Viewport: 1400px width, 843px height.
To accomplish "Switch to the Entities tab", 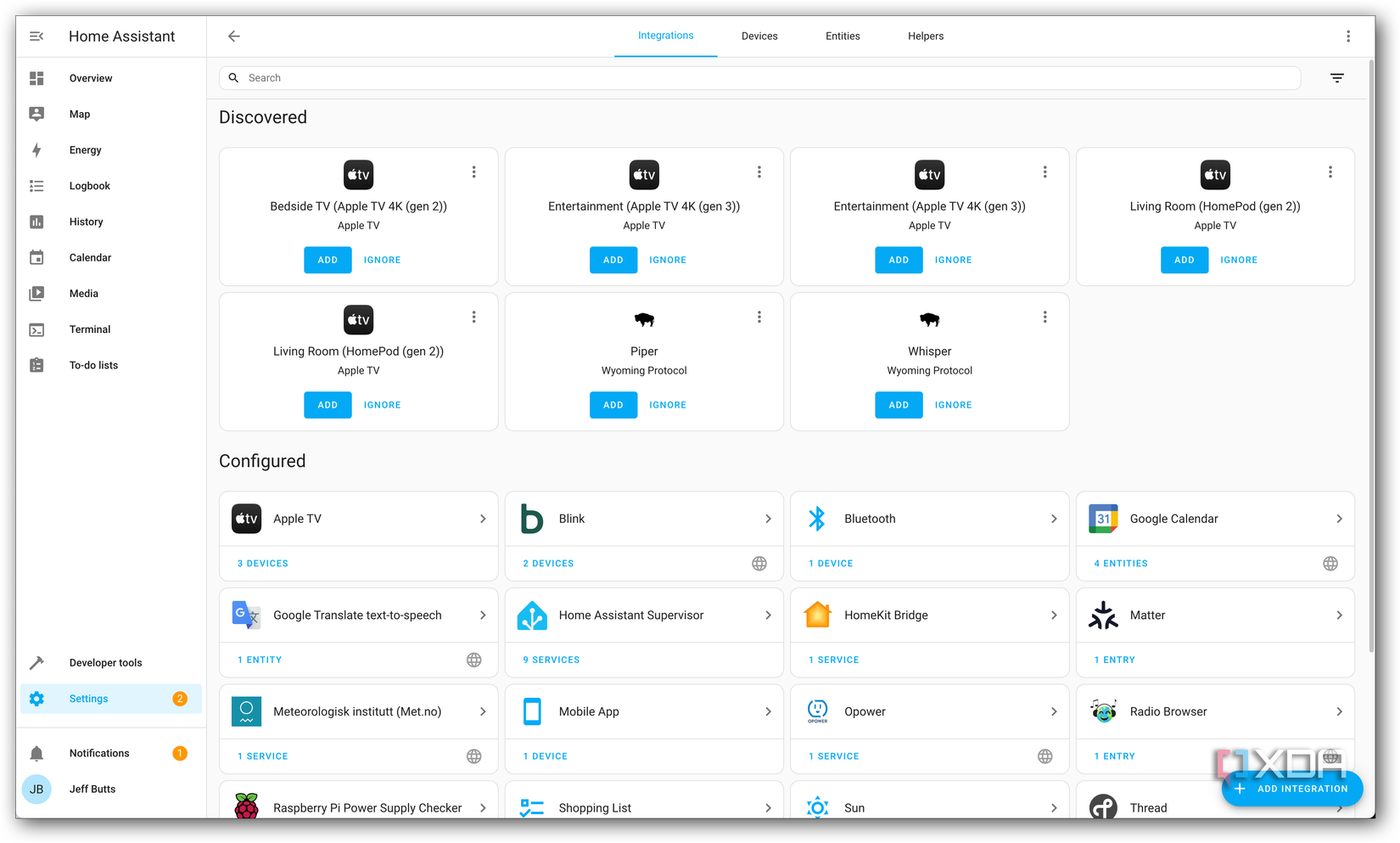I will coord(843,37).
